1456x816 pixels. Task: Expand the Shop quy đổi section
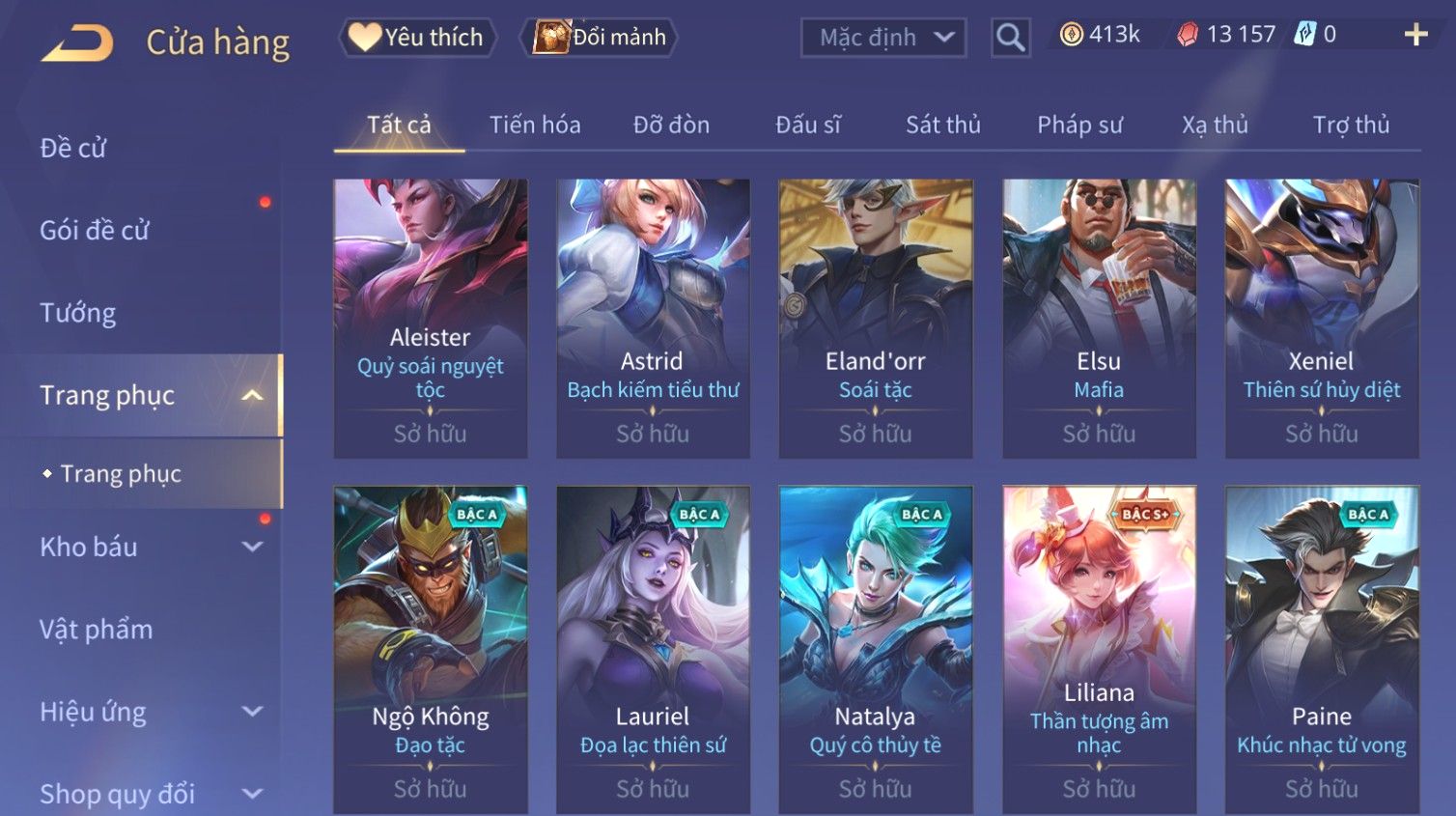pyautogui.click(x=252, y=794)
